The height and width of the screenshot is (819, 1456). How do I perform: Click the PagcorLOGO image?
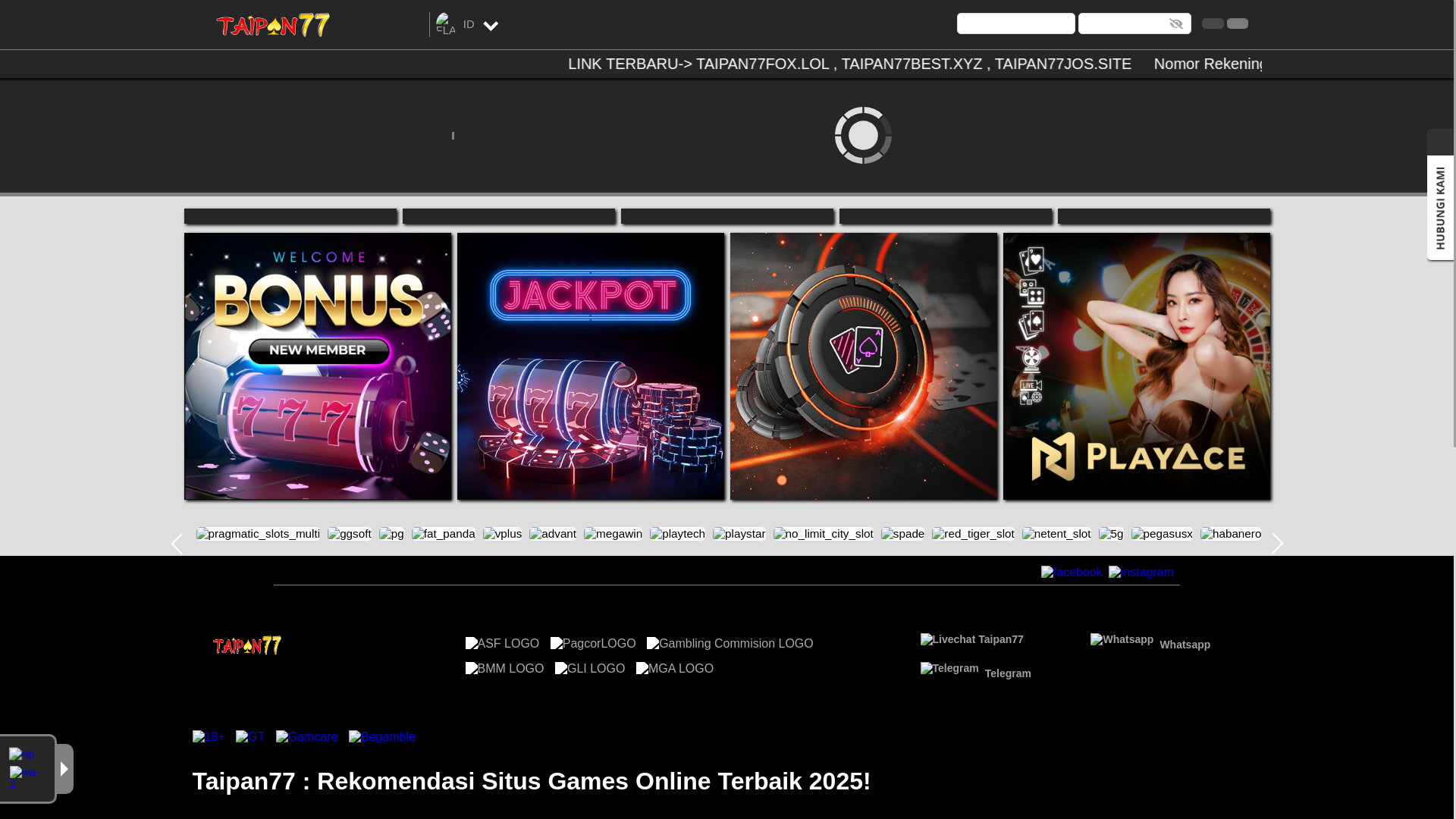593,644
